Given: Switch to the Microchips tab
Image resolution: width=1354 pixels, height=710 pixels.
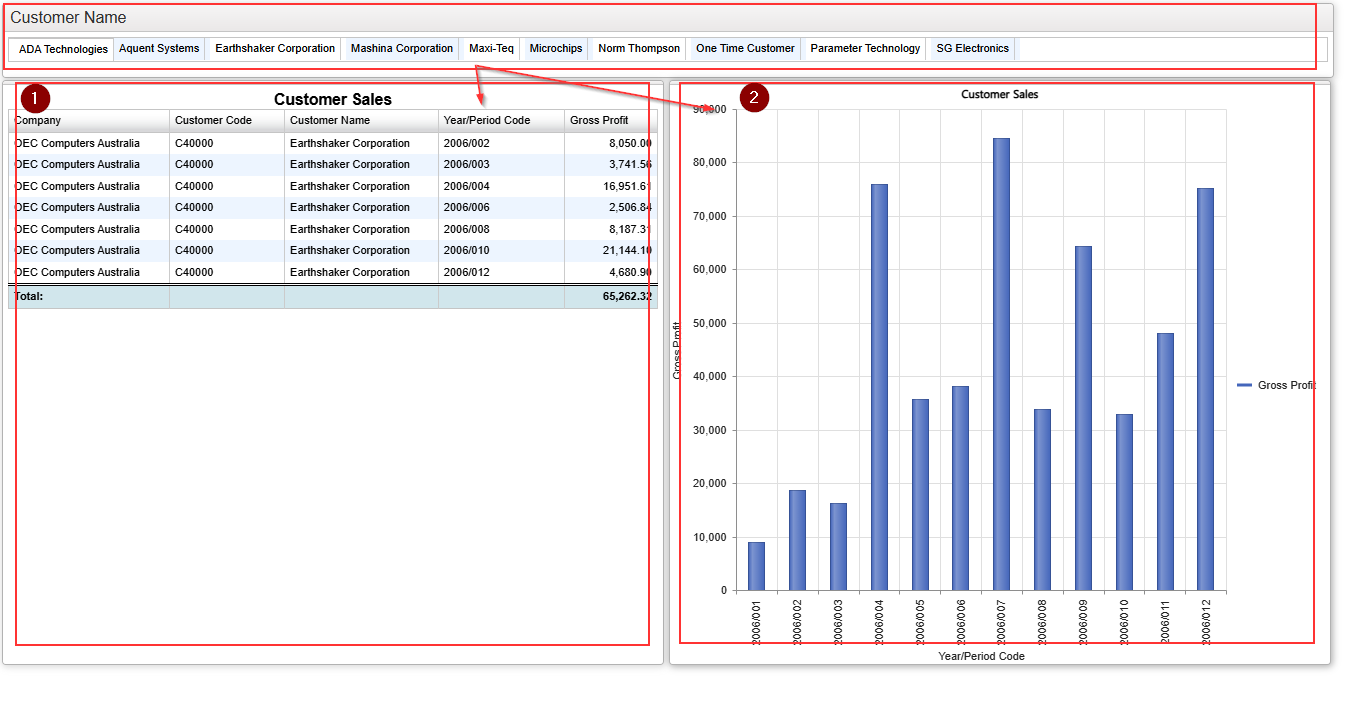Looking at the screenshot, I should [x=556, y=48].
